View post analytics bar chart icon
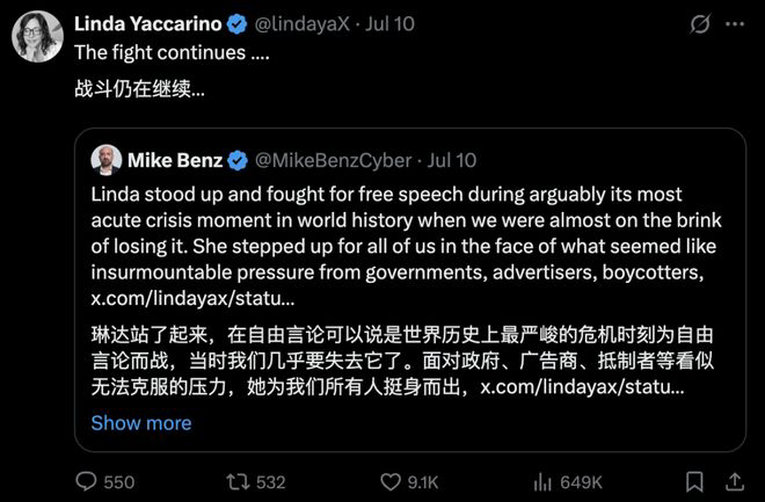 pyautogui.click(x=543, y=482)
